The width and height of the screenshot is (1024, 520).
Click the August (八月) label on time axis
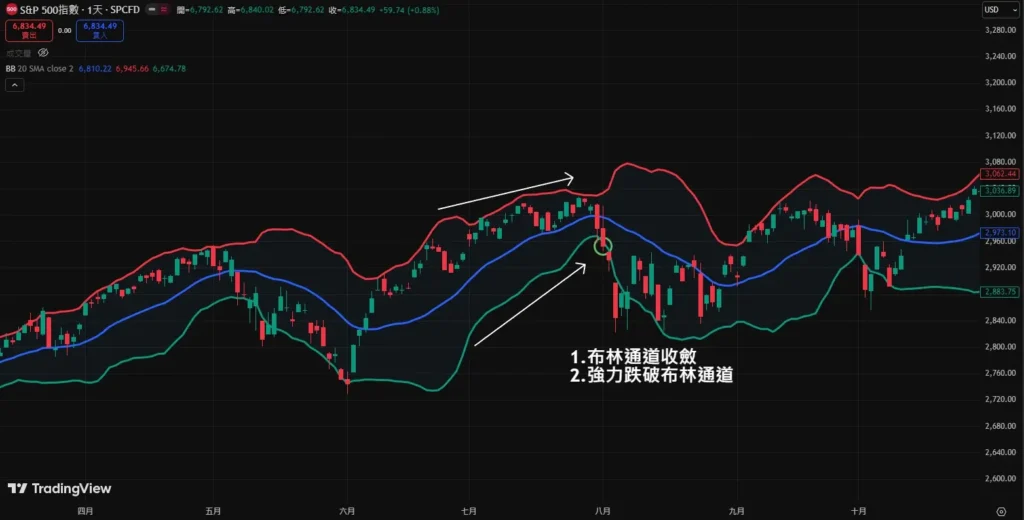(x=602, y=510)
